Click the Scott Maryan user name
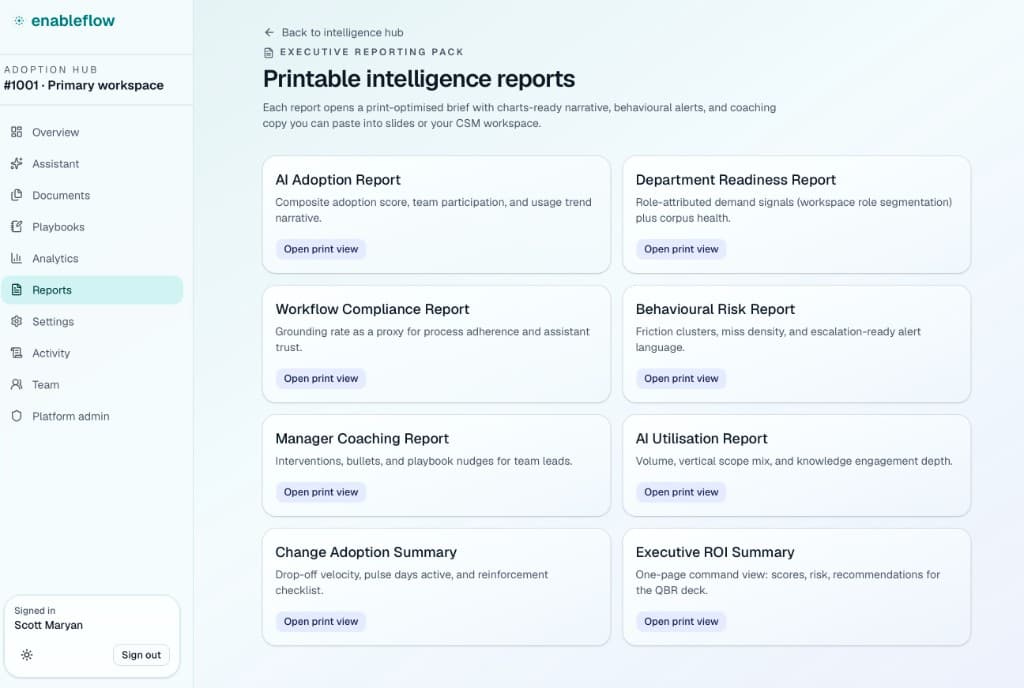Image resolution: width=1024 pixels, height=688 pixels. pyautogui.click(x=48, y=625)
